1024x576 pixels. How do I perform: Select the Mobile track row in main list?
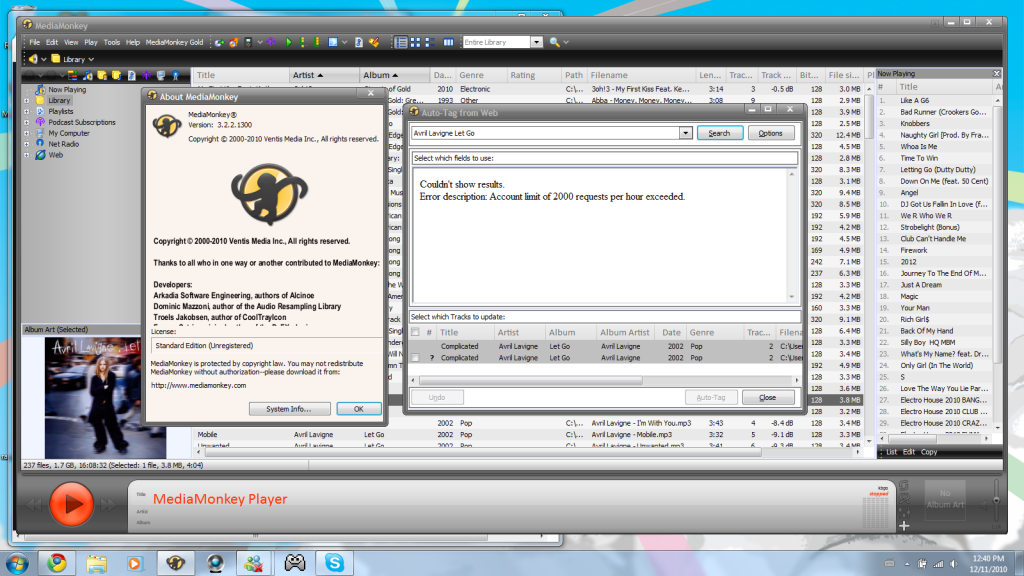click(x=528, y=434)
